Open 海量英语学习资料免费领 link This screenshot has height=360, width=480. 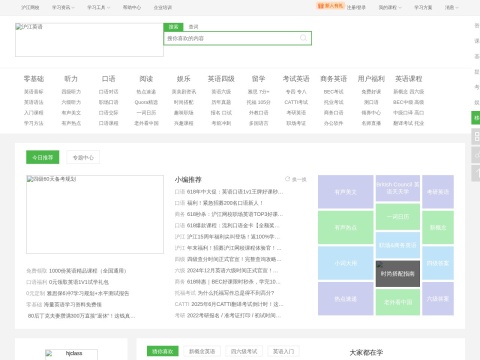(73, 304)
